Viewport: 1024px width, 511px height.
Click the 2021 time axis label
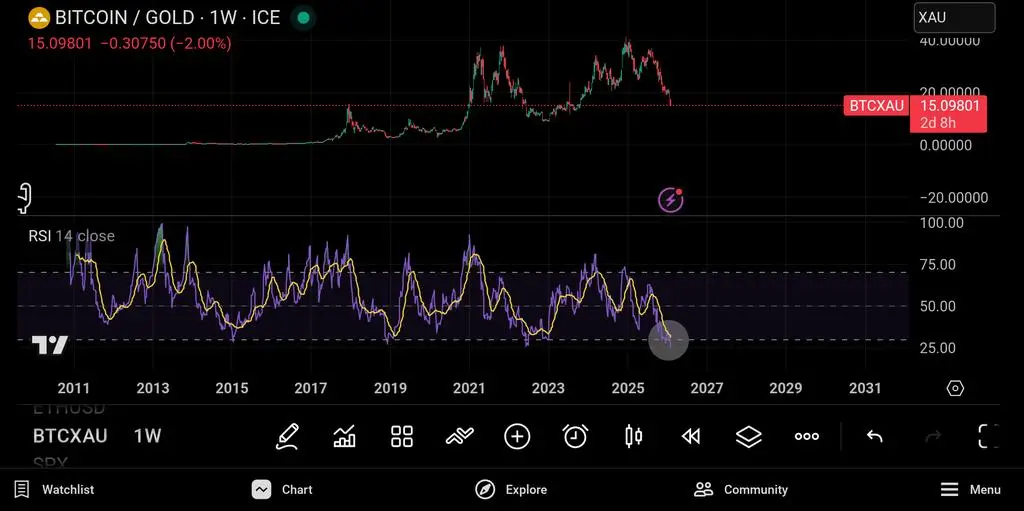coord(469,388)
